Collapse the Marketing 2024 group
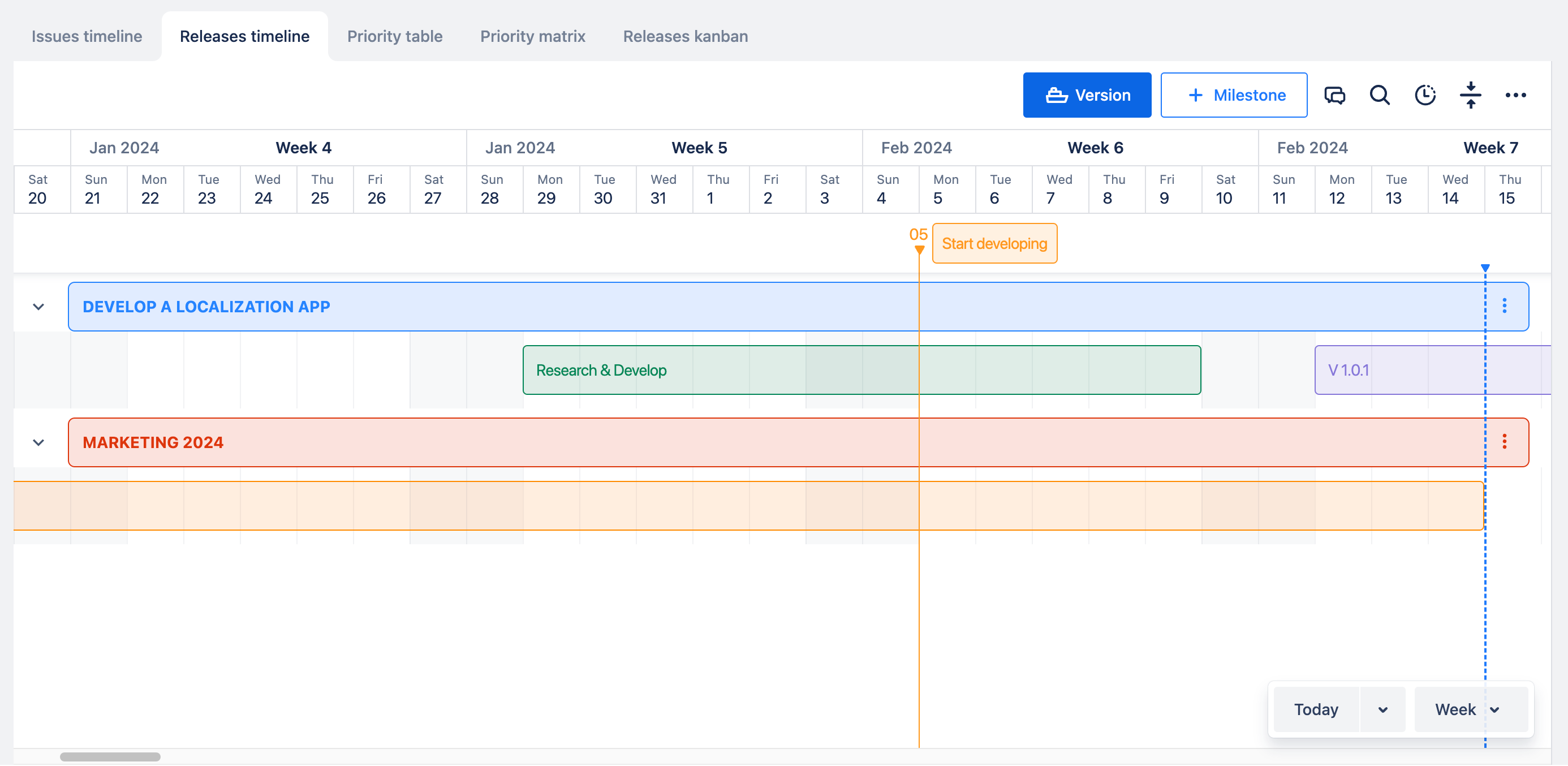The width and height of the screenshot is (1568, 766). tap(38, 442)
